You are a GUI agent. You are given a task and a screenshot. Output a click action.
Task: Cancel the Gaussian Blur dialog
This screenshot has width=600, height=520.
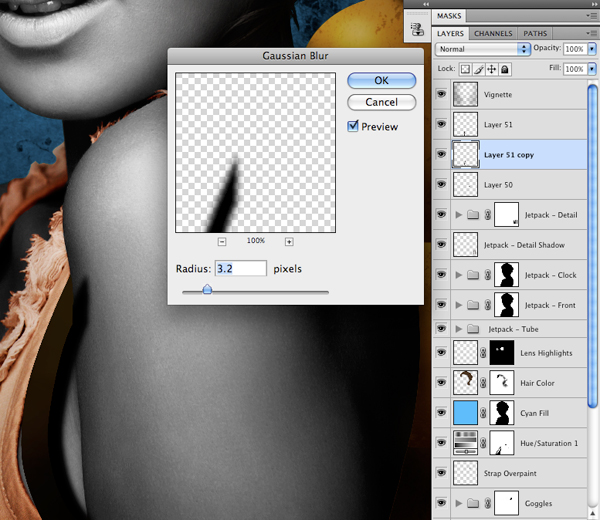(x=381, y=102)
